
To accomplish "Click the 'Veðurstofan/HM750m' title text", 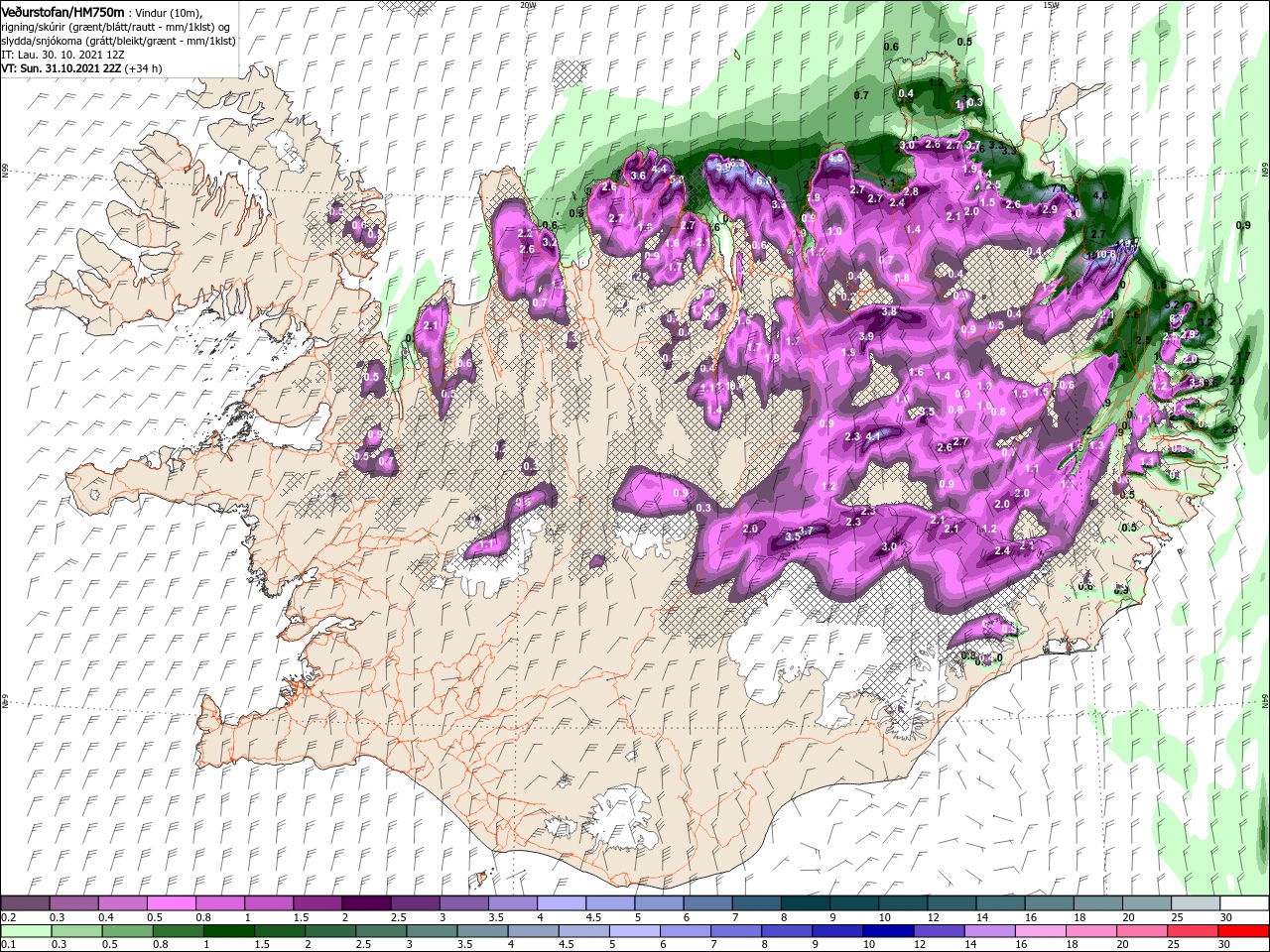I will (63, 11).
